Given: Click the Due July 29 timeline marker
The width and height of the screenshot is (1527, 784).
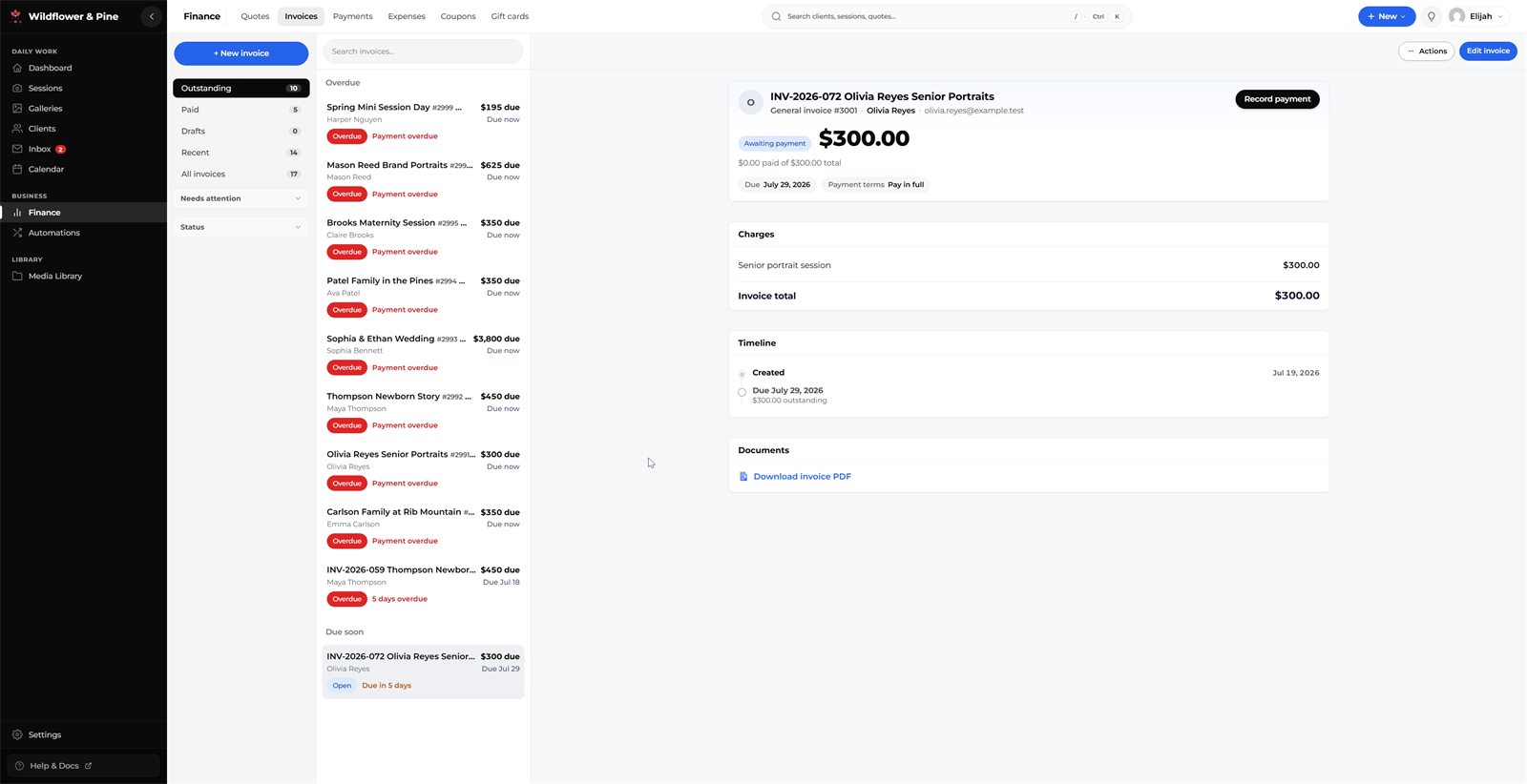Looking at the screenshot, I should tap(742, 392).
